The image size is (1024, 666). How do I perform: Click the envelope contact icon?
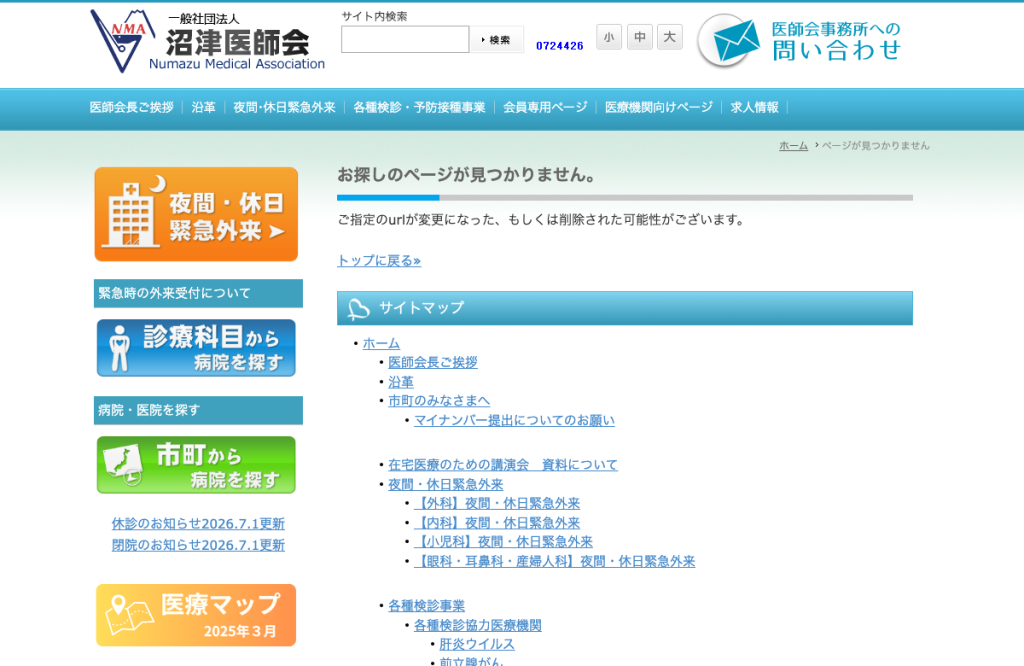tap(729, 40)
